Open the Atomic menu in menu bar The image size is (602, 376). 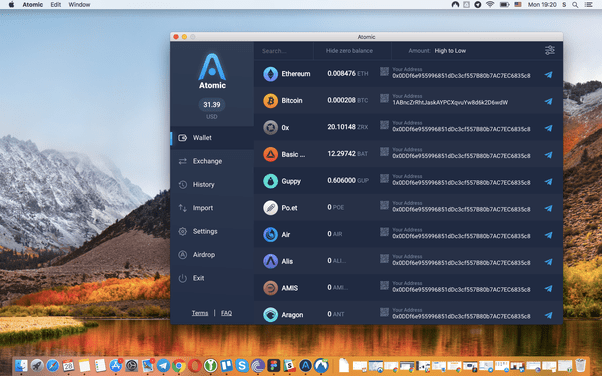32,5
